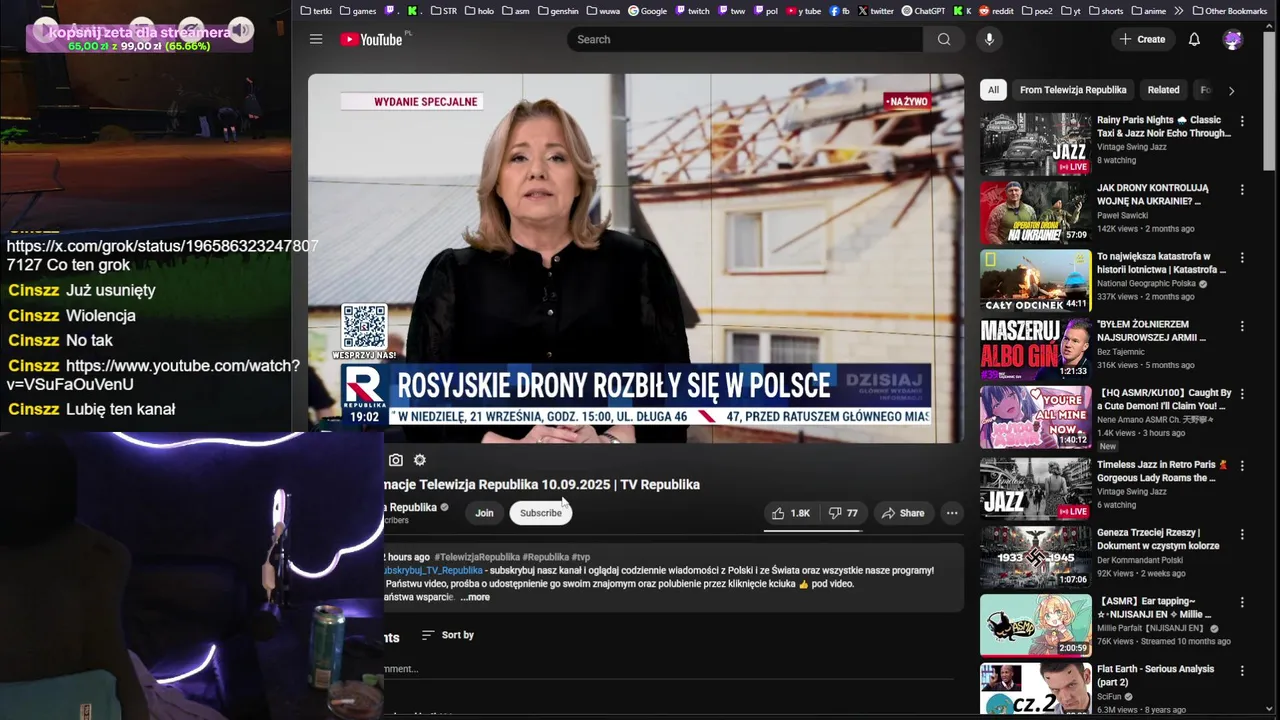Like the video with thumbs up
The image size is (1280, 720).
pyautogui.click(x=790, y=513)
